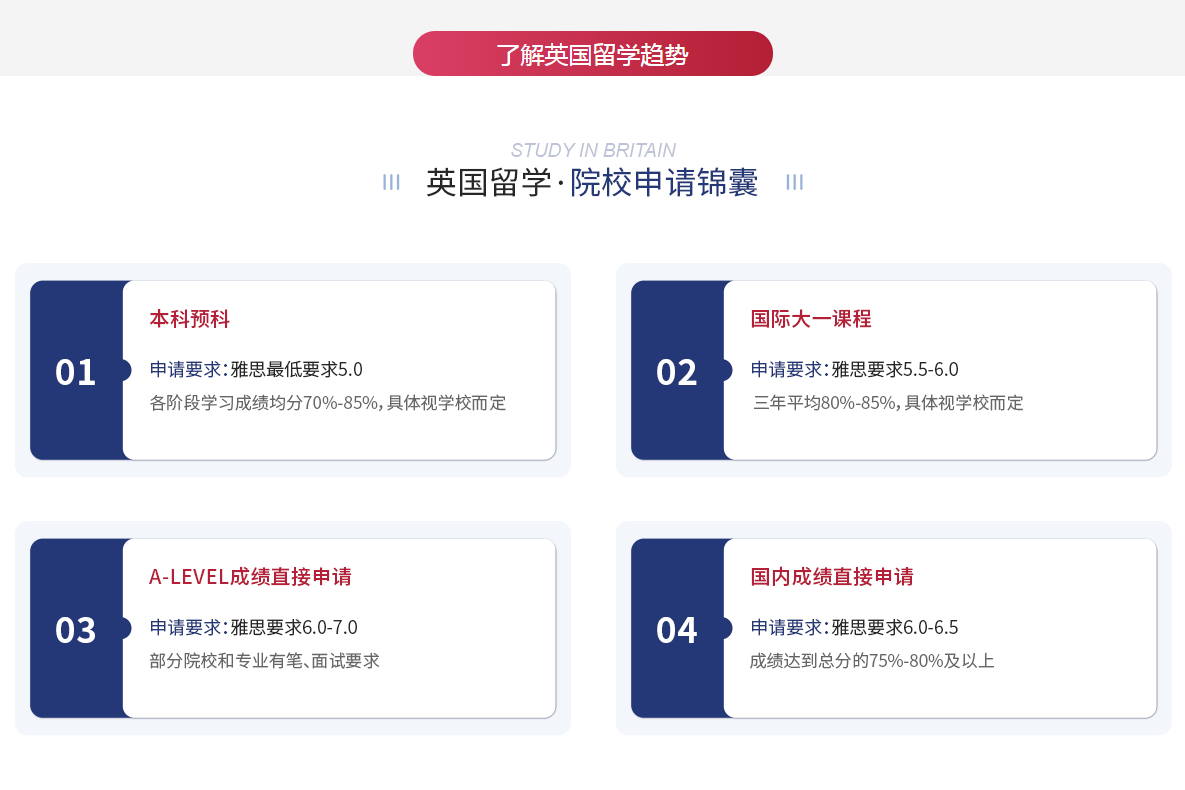Click 三年平均80%-85% description line
This screenshot has height=790, width=1185.
(x=888, y=403)
